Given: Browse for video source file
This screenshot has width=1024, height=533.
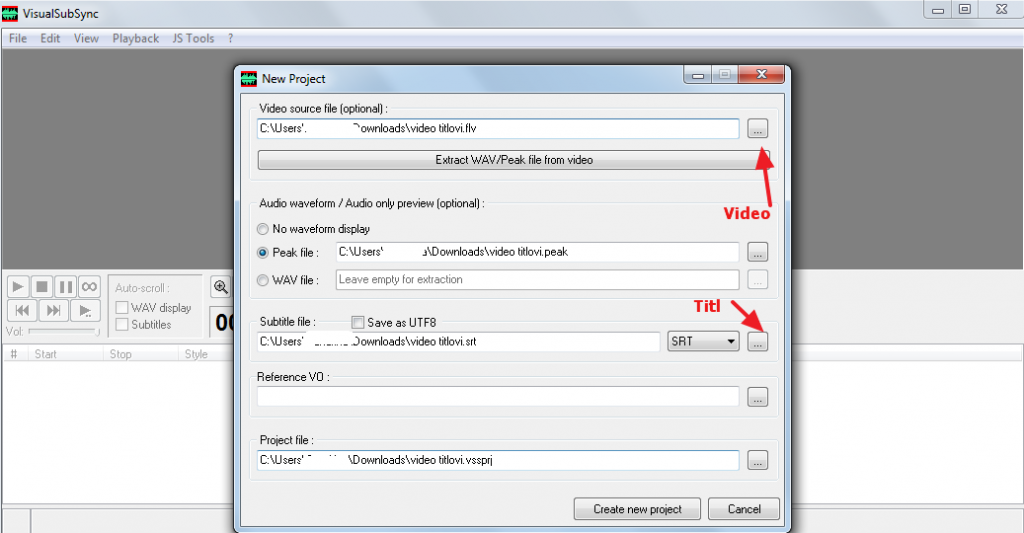Looking at the screenshot, I should click(758, 129).
